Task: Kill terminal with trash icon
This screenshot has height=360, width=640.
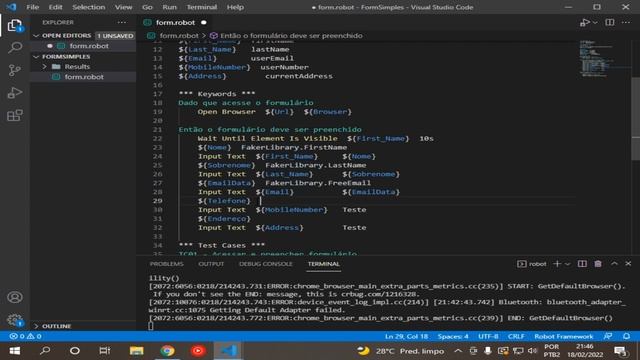Action: click(598, 264)
